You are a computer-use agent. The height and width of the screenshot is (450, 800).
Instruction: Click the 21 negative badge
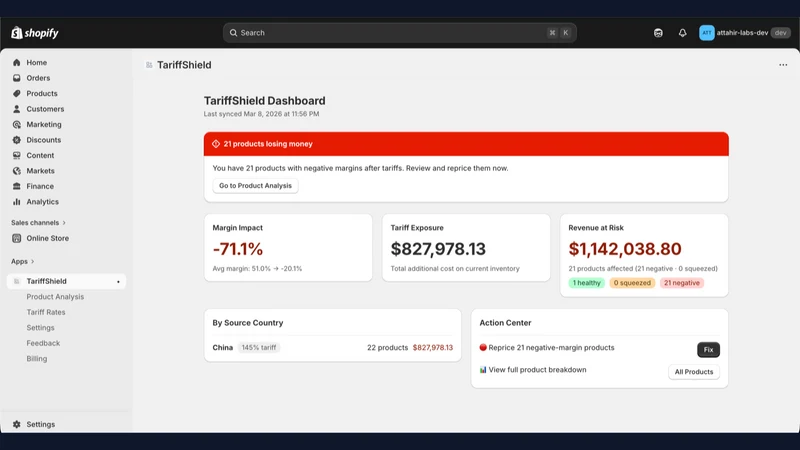point(682,283)
